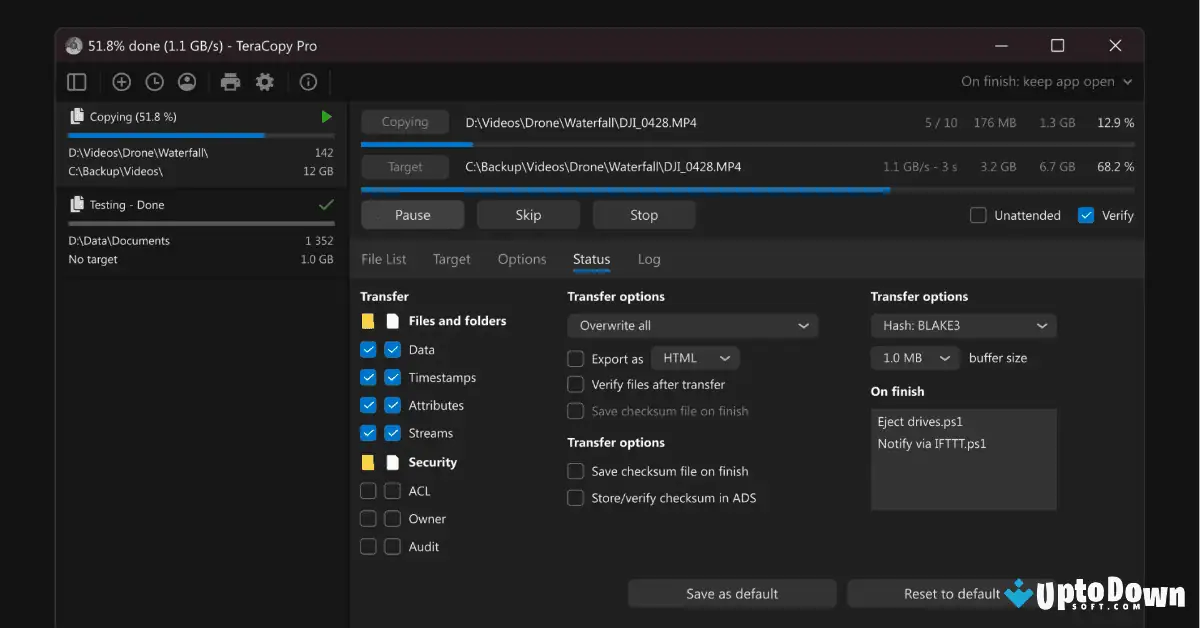The width and height of the screenshot is (1200, 628).
Task: Open TeraCopy settings gear
Action: (x=264, y=81)
